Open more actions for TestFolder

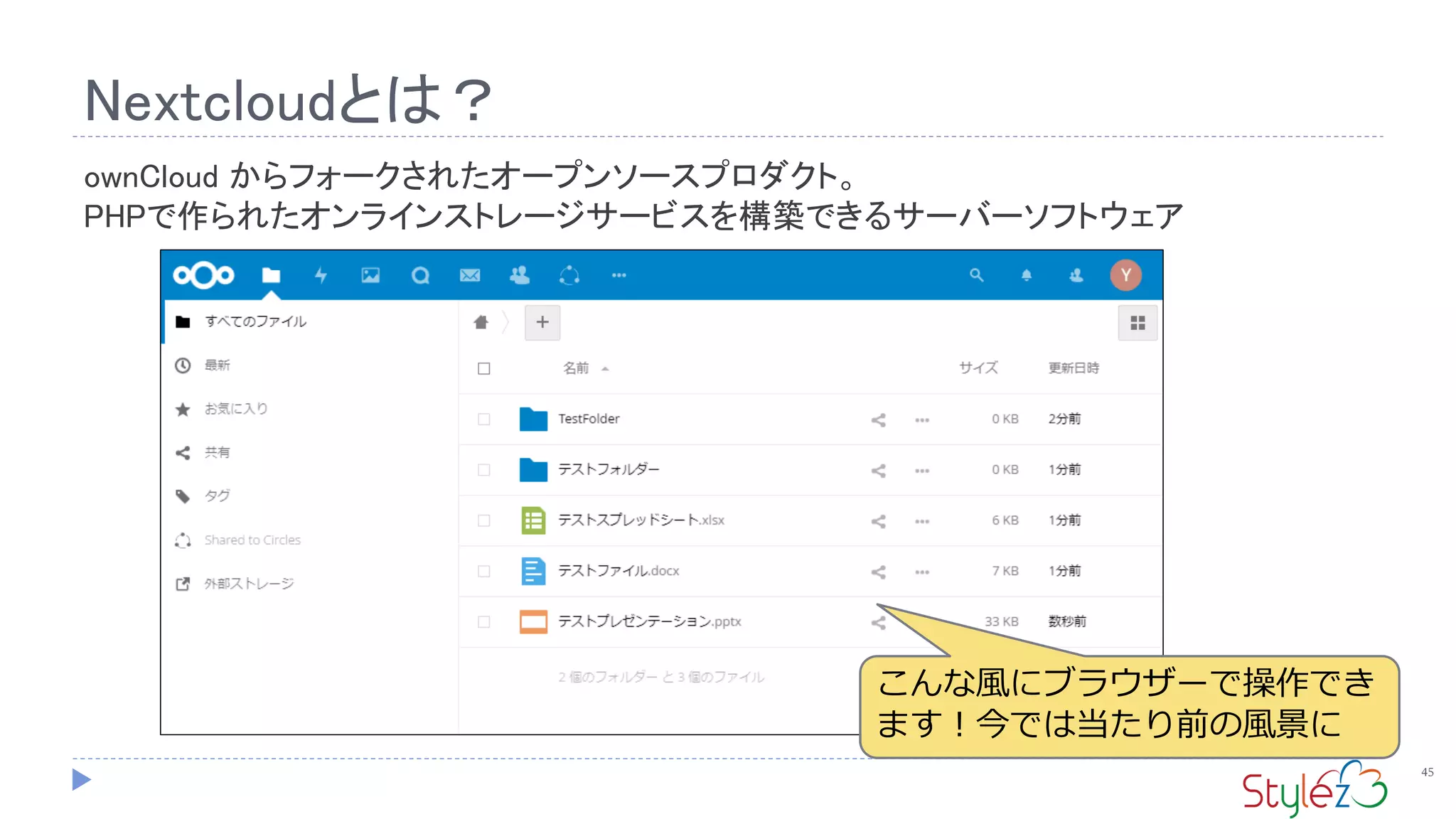[922, 420]
